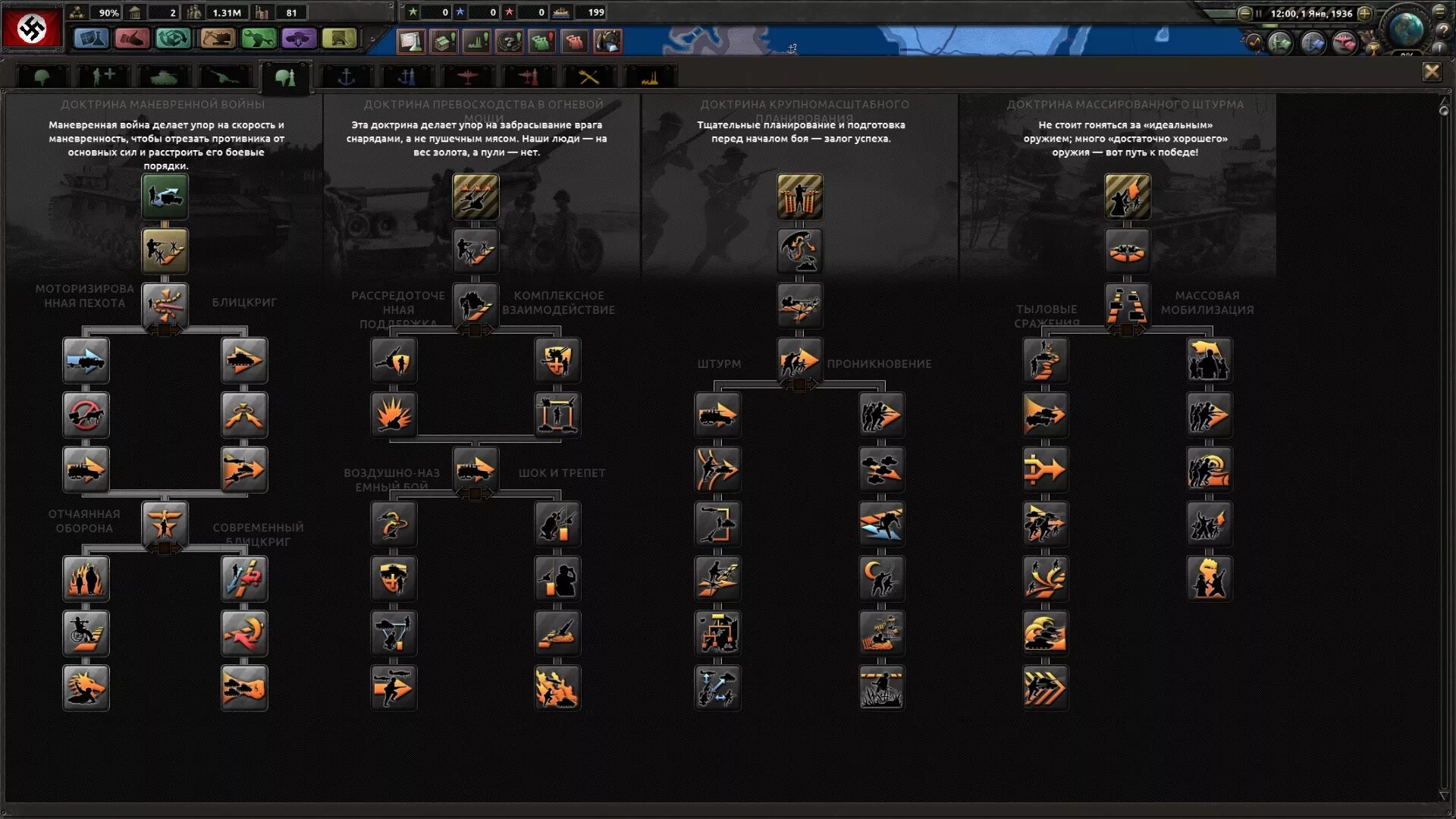Select the top Superior Firepower doctrine node
Screen dimensions: 1456x819
(x=475, y=196)
